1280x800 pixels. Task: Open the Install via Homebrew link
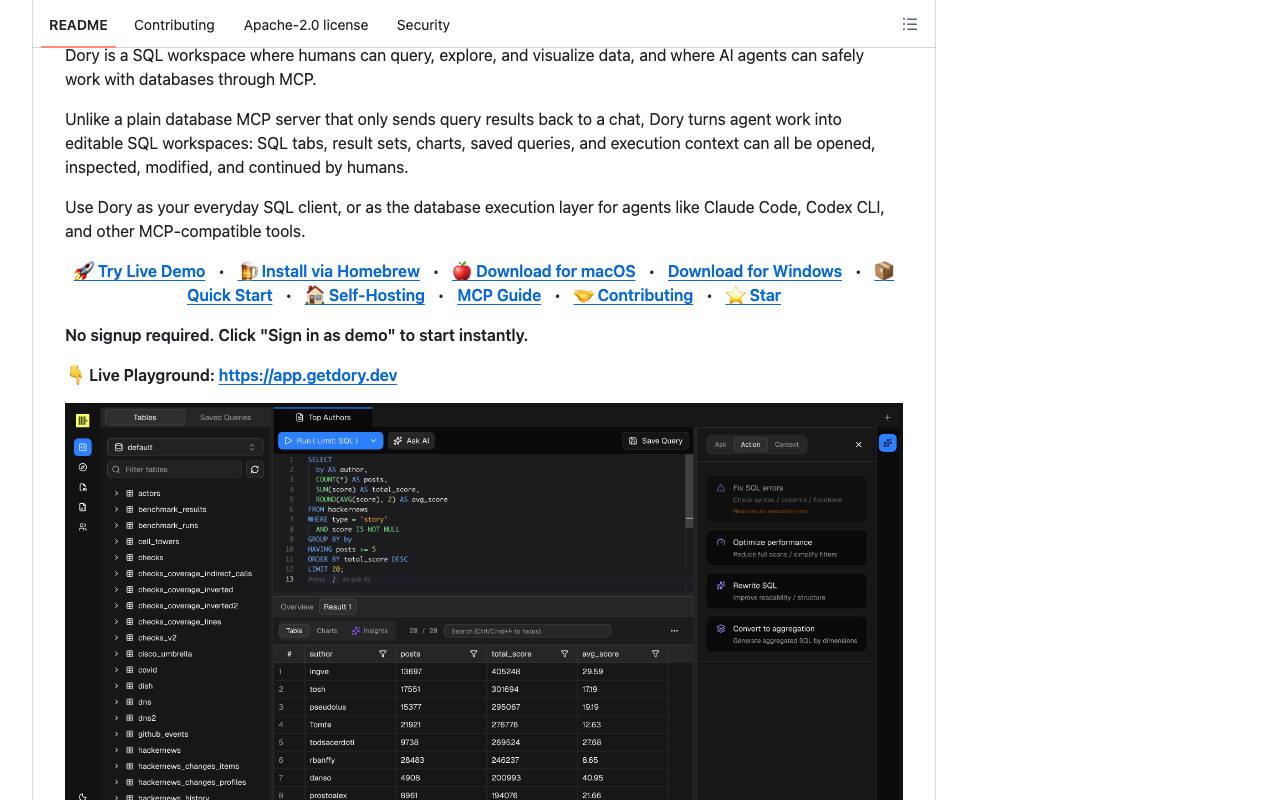[x=329, y=272]
